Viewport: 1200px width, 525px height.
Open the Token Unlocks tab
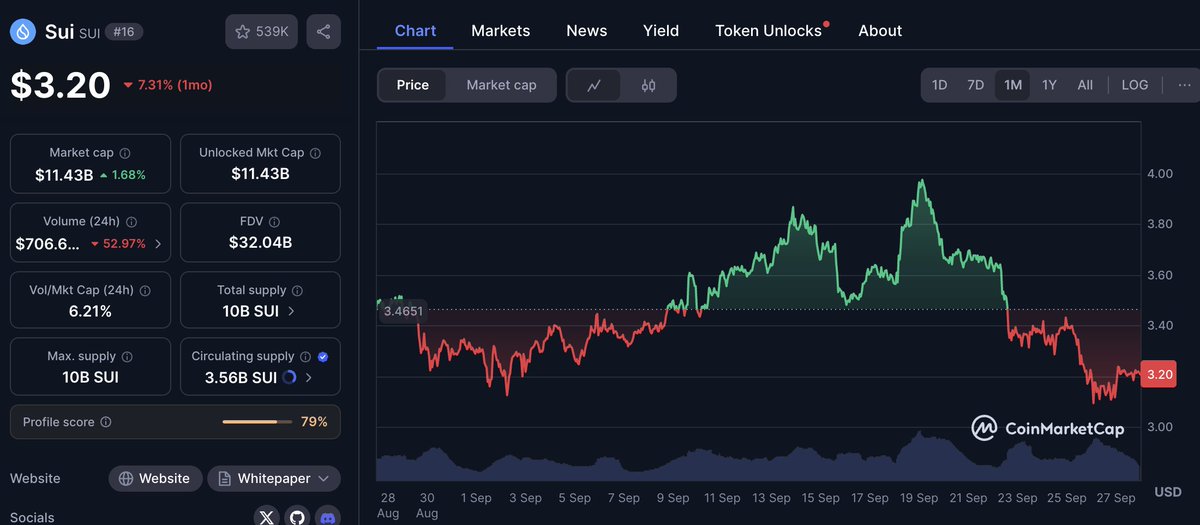click(x=769, y=31)
